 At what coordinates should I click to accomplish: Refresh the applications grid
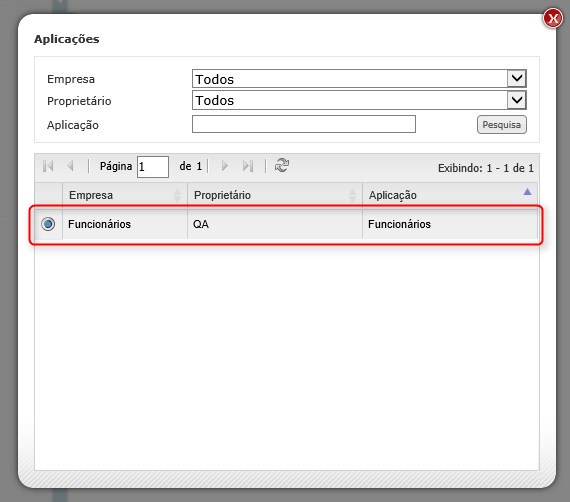coord(282,165)
